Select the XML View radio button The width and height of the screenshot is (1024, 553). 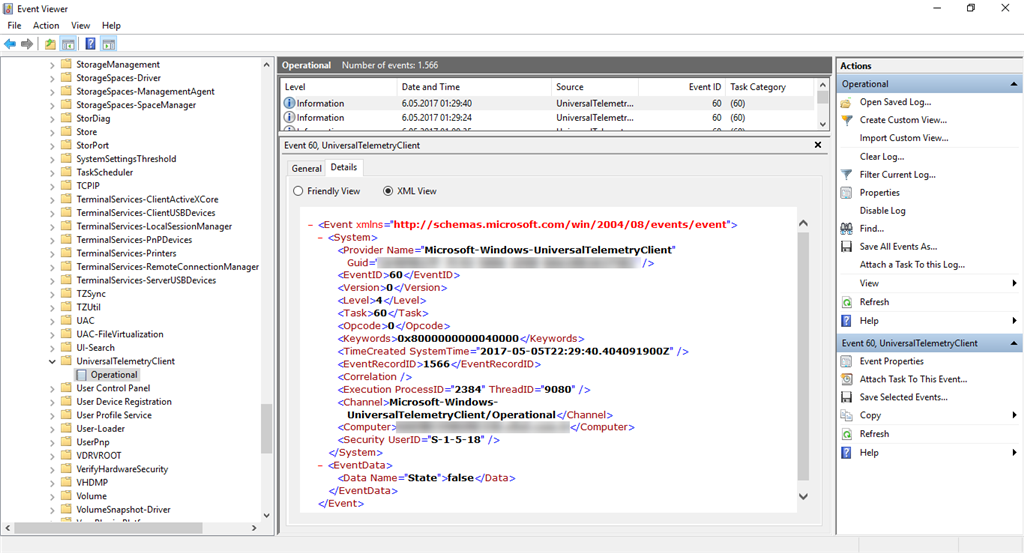point(388,191)
